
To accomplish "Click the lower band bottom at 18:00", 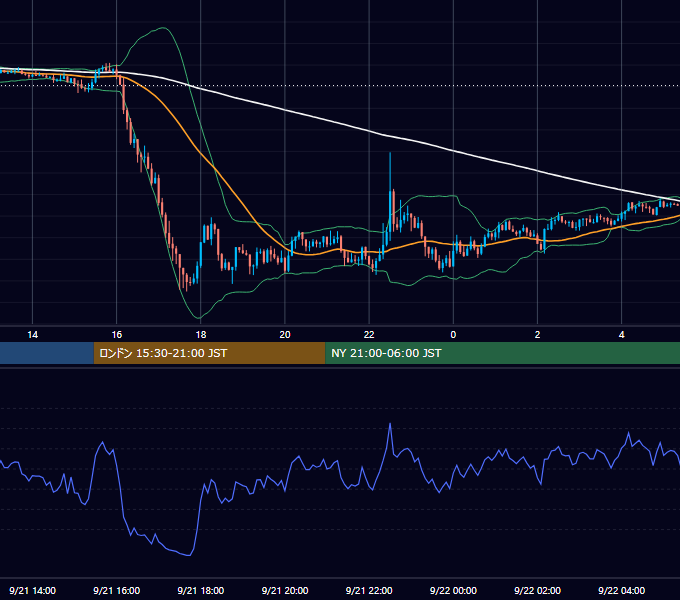I will click(x=199, y=317).
